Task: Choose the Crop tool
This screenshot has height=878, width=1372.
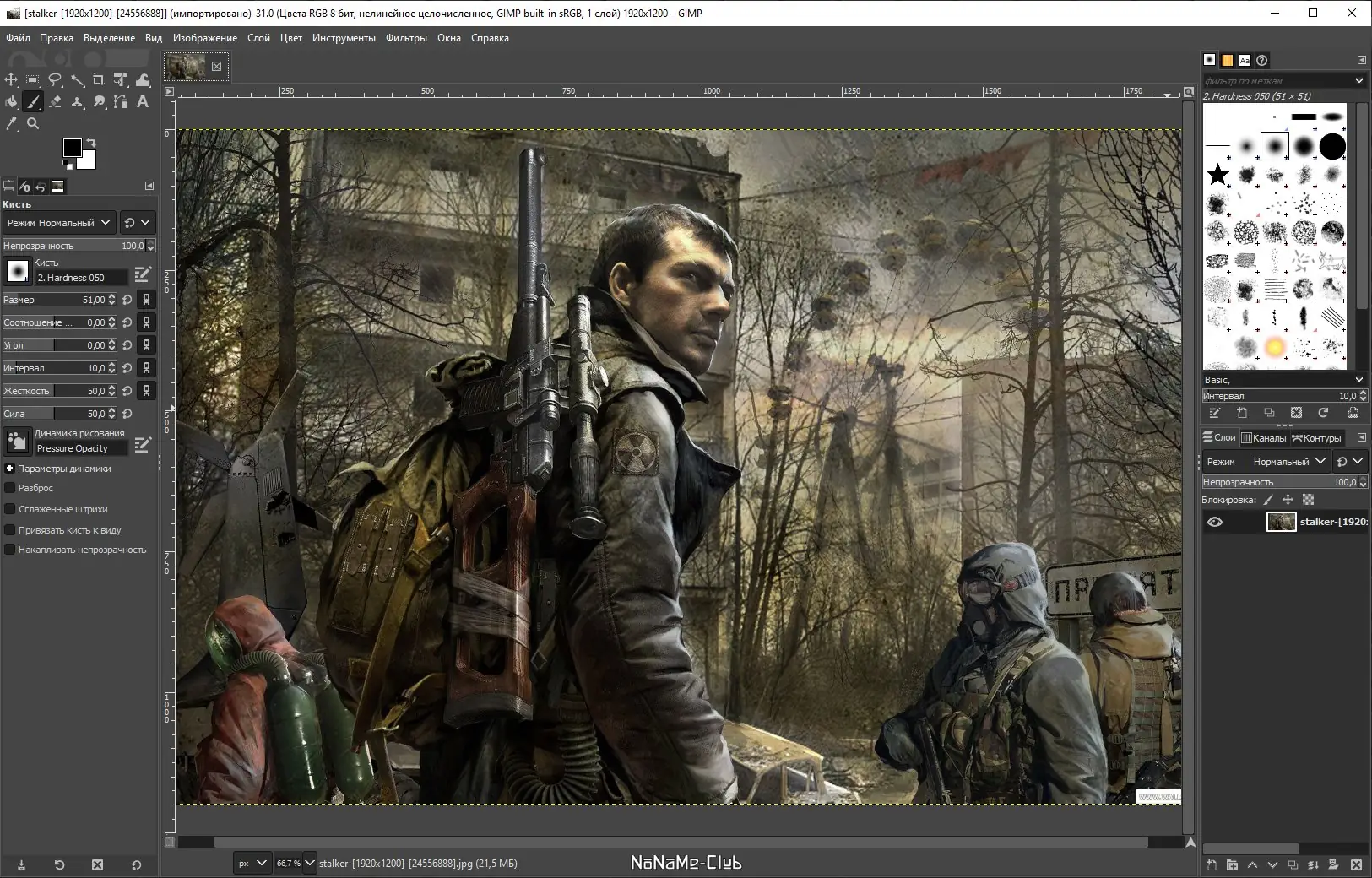Action: pos(97,80)
